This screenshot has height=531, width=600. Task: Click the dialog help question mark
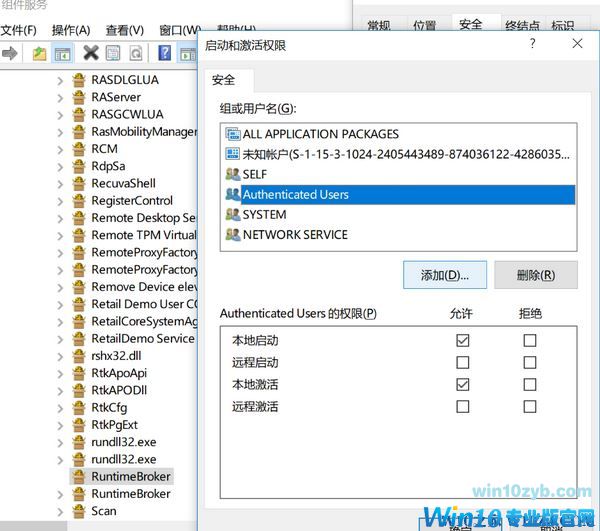click(532, 43)
